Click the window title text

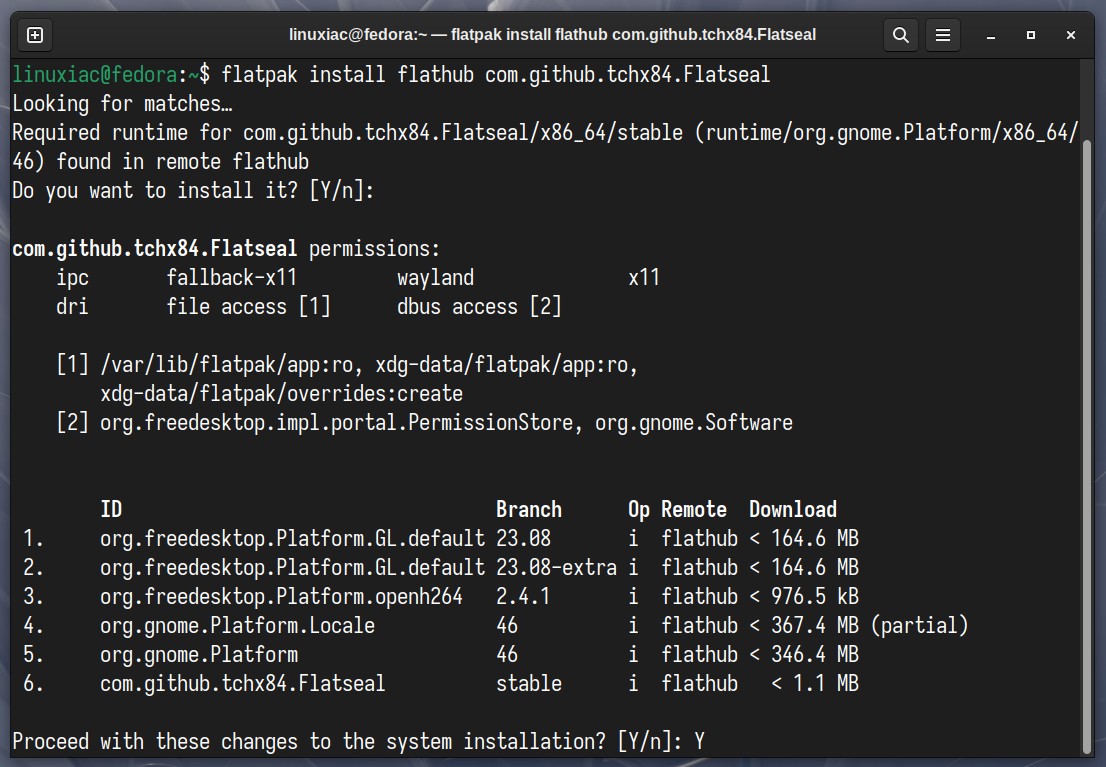552,35
